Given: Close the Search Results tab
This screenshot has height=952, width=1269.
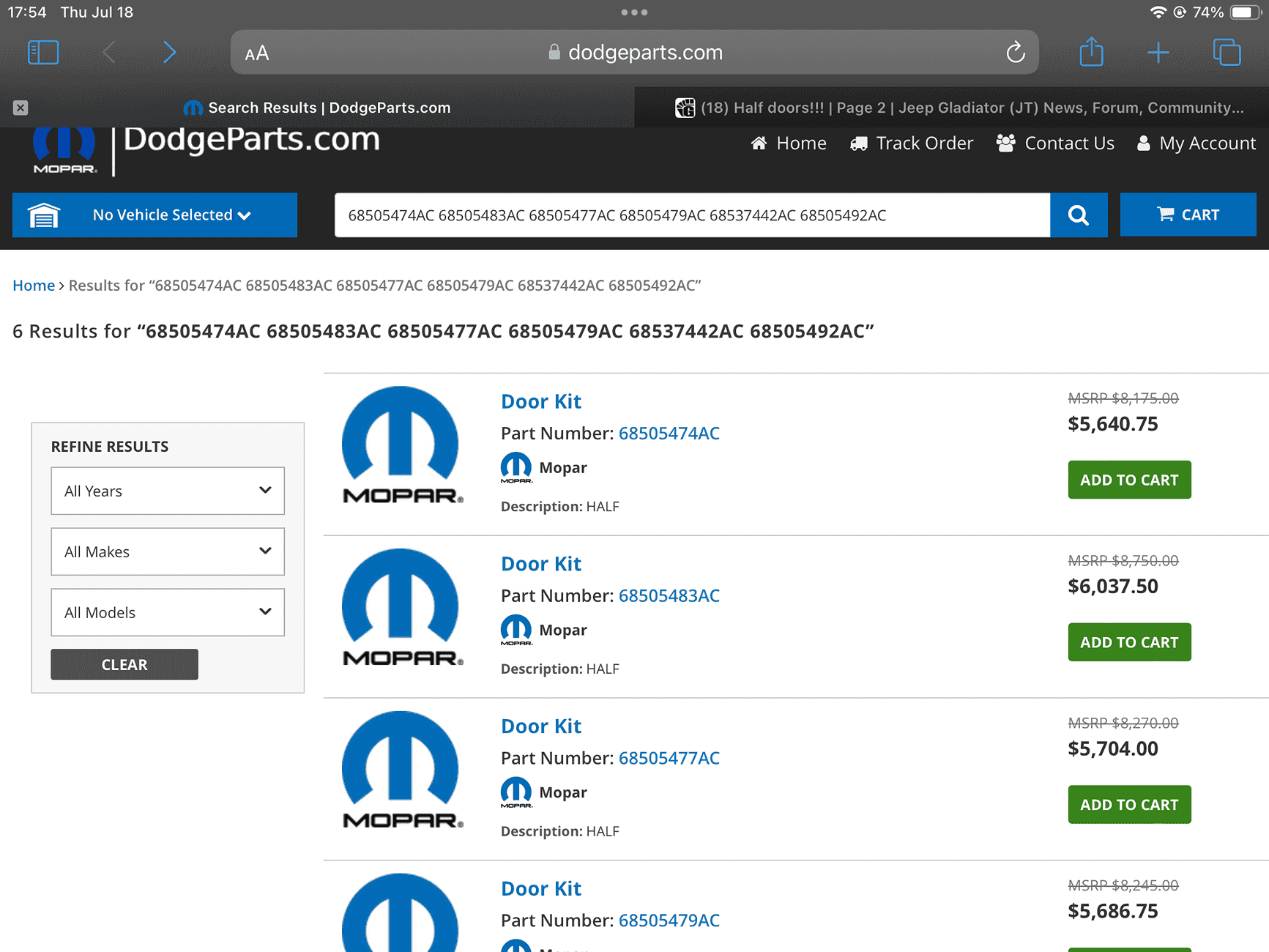Looking at the screenshot, I should (x=21, y=108).
